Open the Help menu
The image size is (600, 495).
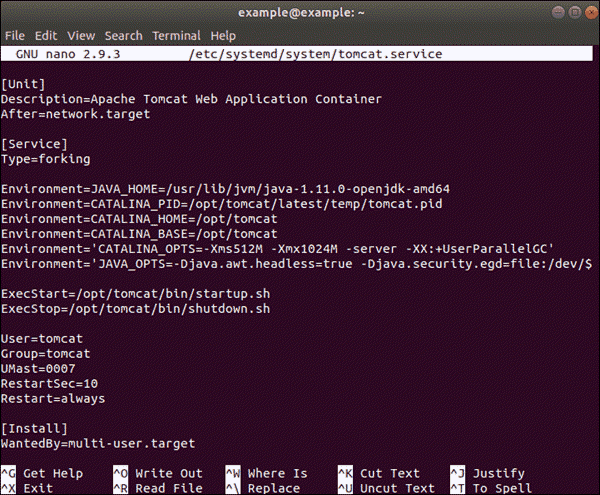pos(223,36)
